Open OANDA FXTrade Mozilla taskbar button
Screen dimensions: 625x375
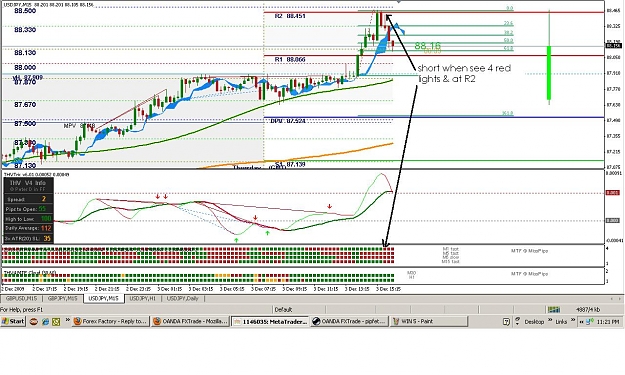pyautogui.click(x=190, y=321)
